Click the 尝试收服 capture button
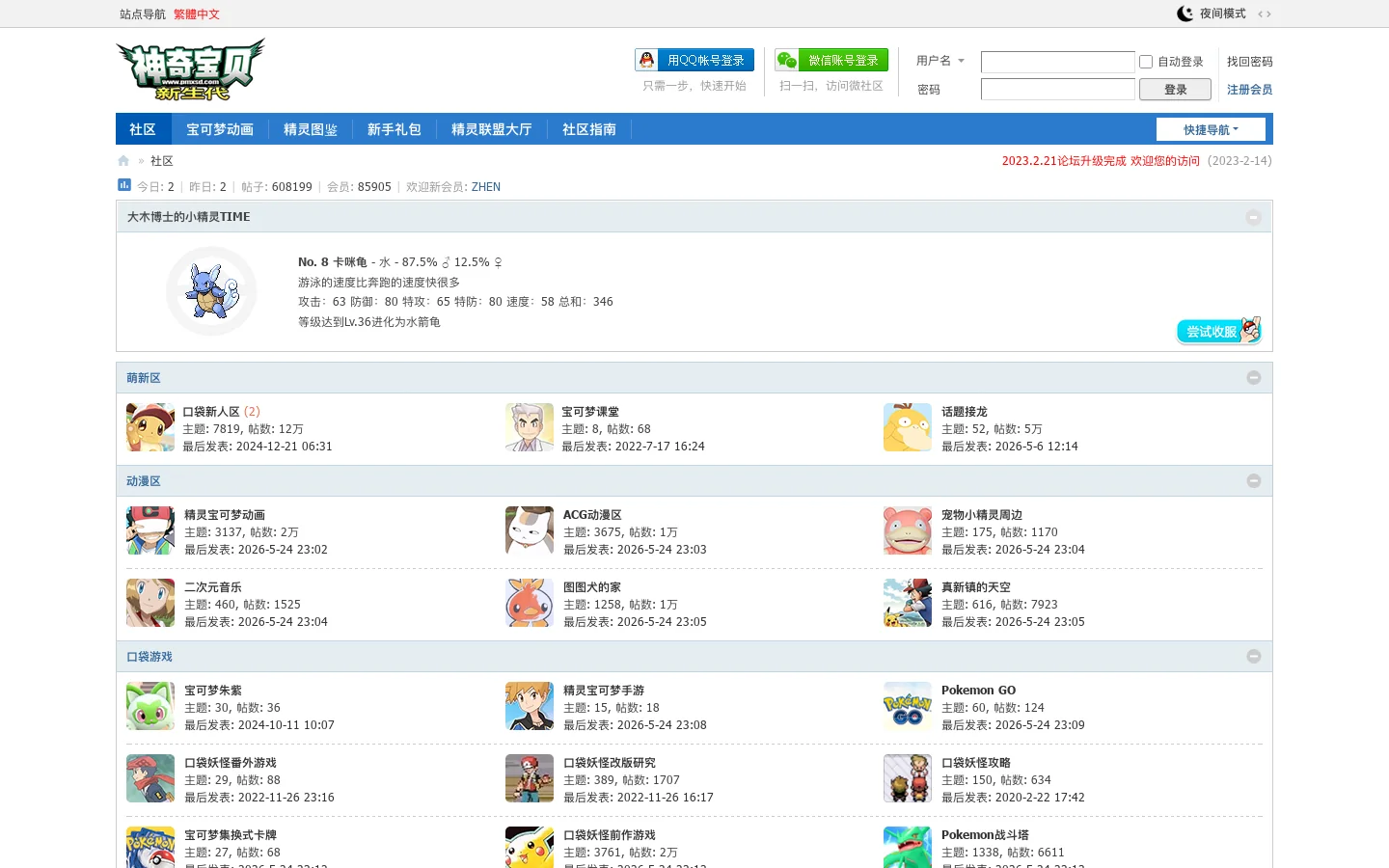1389x868 pixels. (x=1219, y=331)
